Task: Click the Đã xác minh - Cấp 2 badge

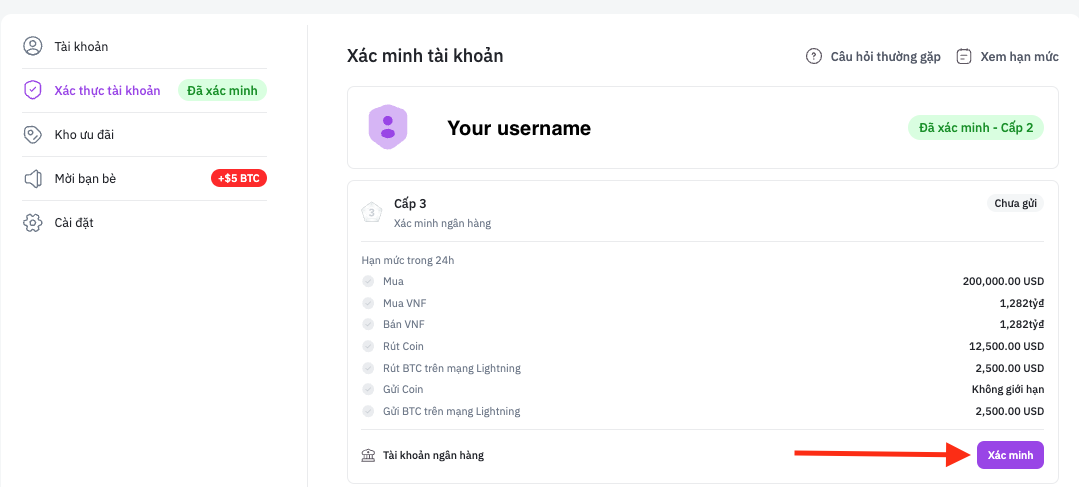Action: [x=976, y=127]
